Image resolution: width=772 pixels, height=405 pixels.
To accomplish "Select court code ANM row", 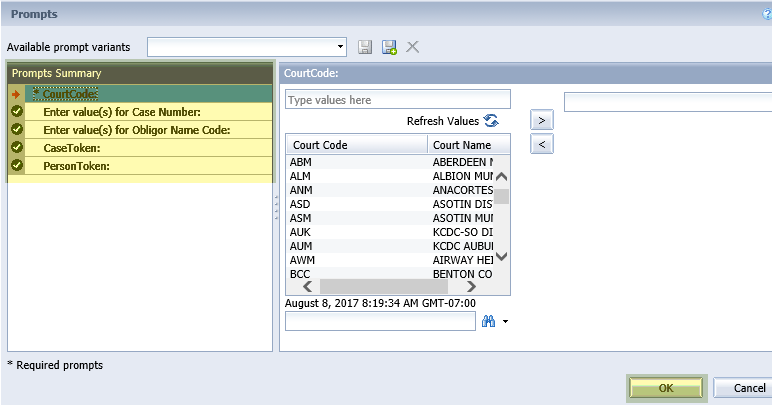I will click(x=390, y=190).
